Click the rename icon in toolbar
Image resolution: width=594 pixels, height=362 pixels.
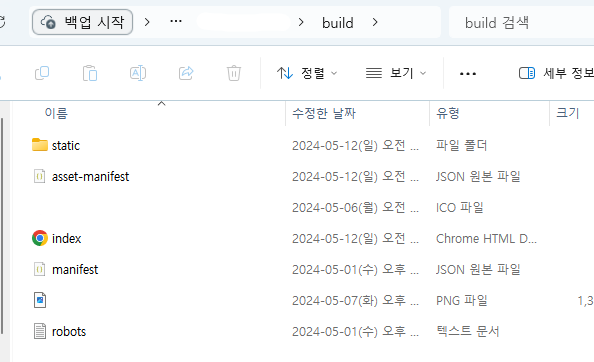click(138, 73)
